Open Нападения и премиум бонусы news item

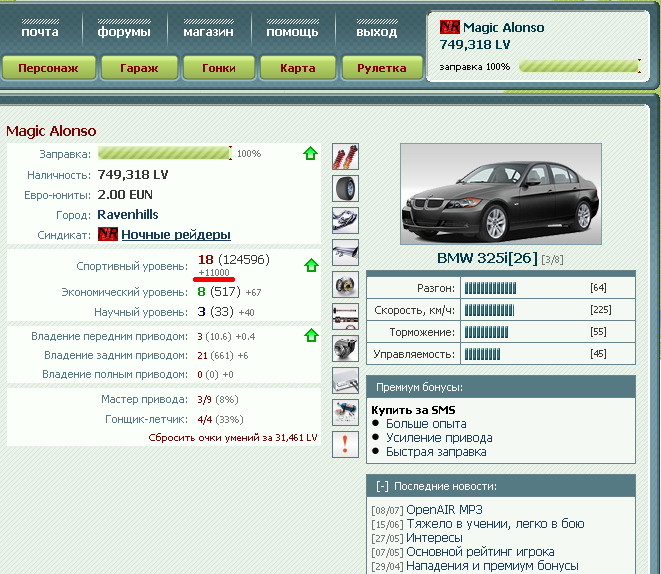(492, 566)
